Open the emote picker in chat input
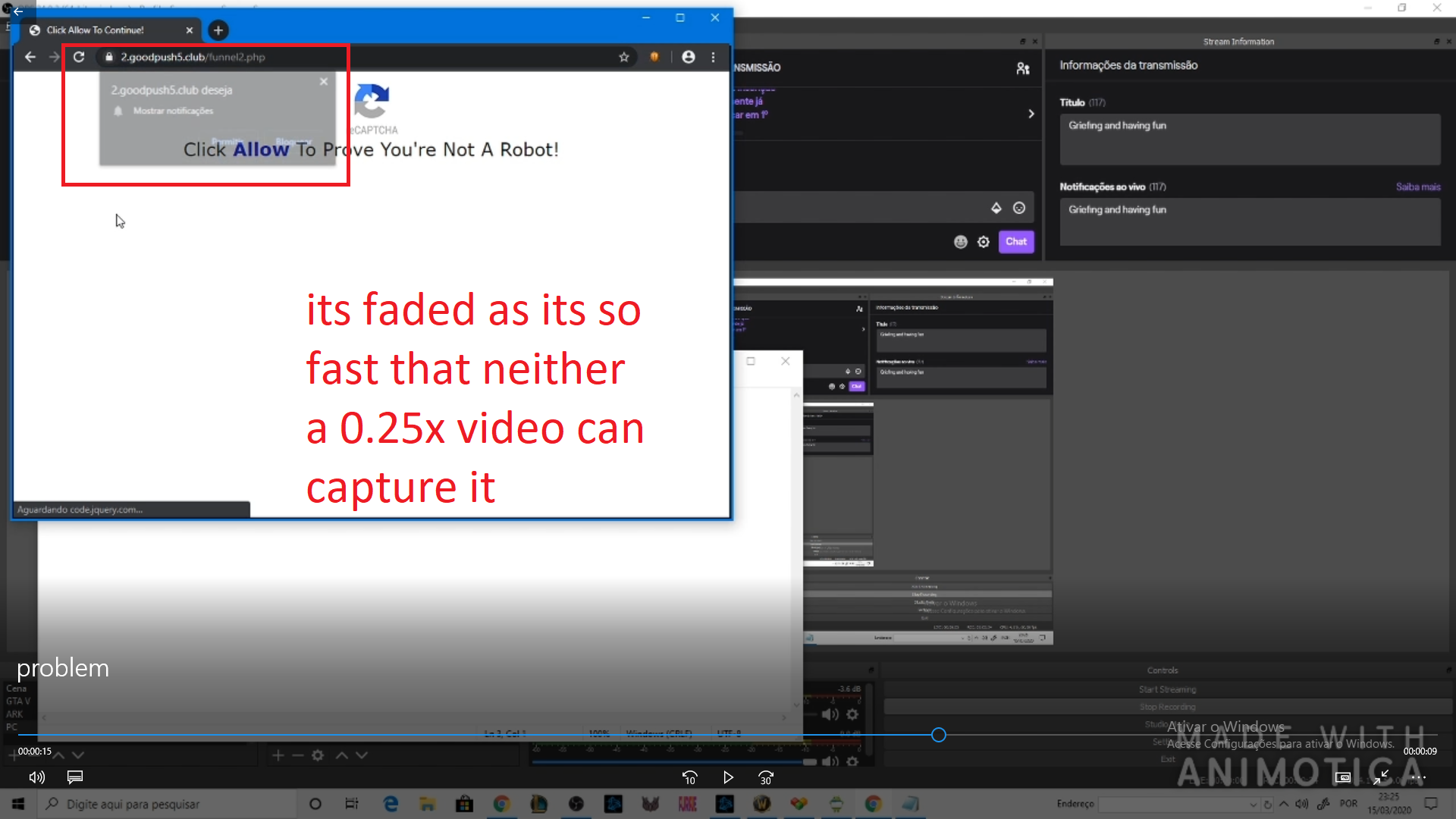This screenshot has width=1456, height=819. pyautogui.click(x=1019, y=208)
